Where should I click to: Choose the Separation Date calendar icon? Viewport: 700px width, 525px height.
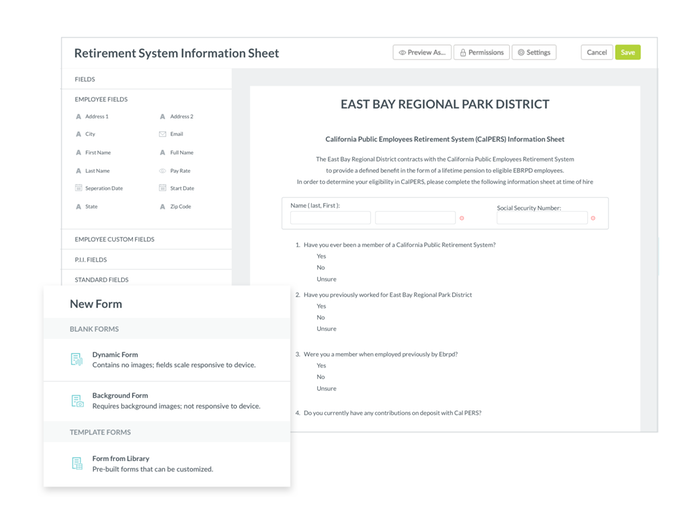pos(79,188)
